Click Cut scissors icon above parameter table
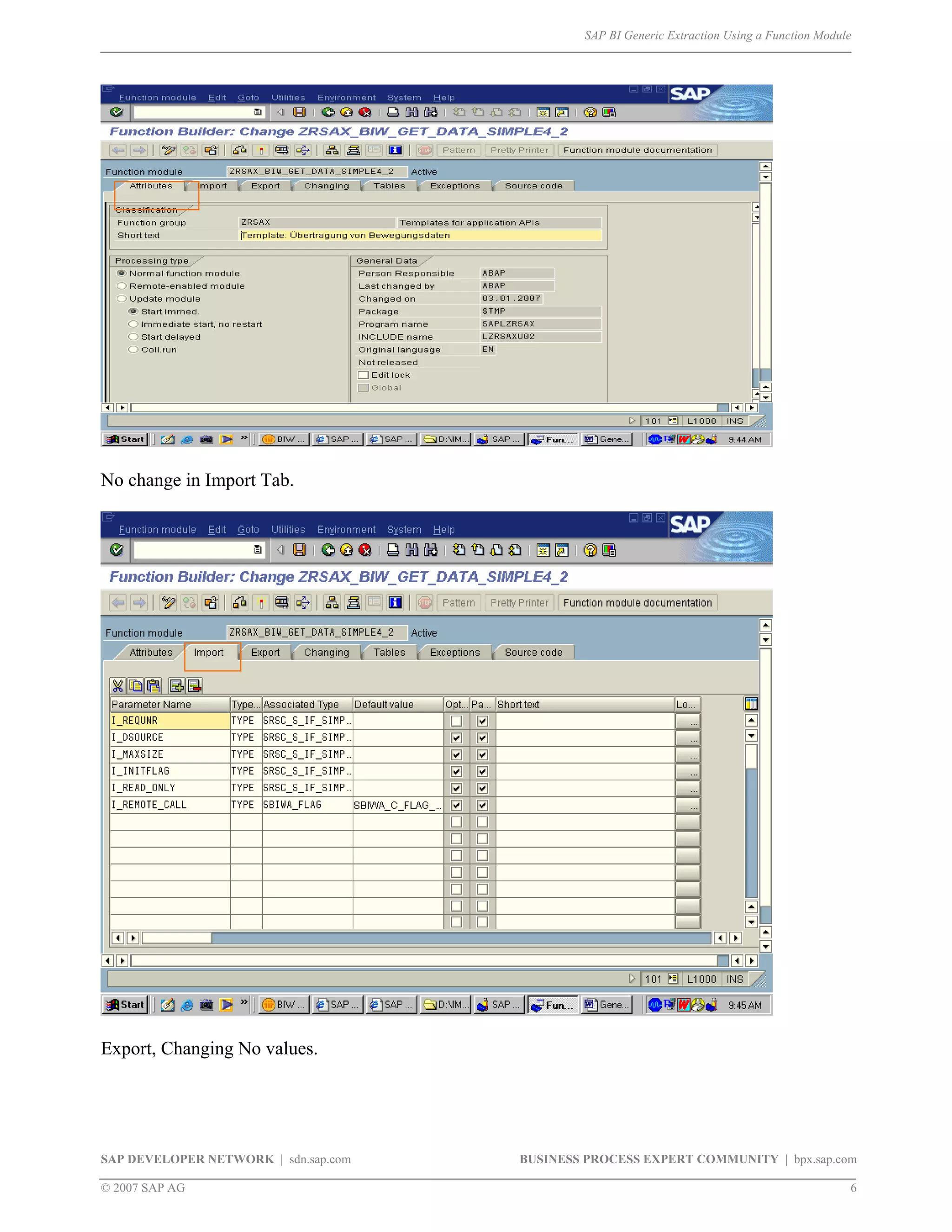The image size is (952, 1232). 118,685
